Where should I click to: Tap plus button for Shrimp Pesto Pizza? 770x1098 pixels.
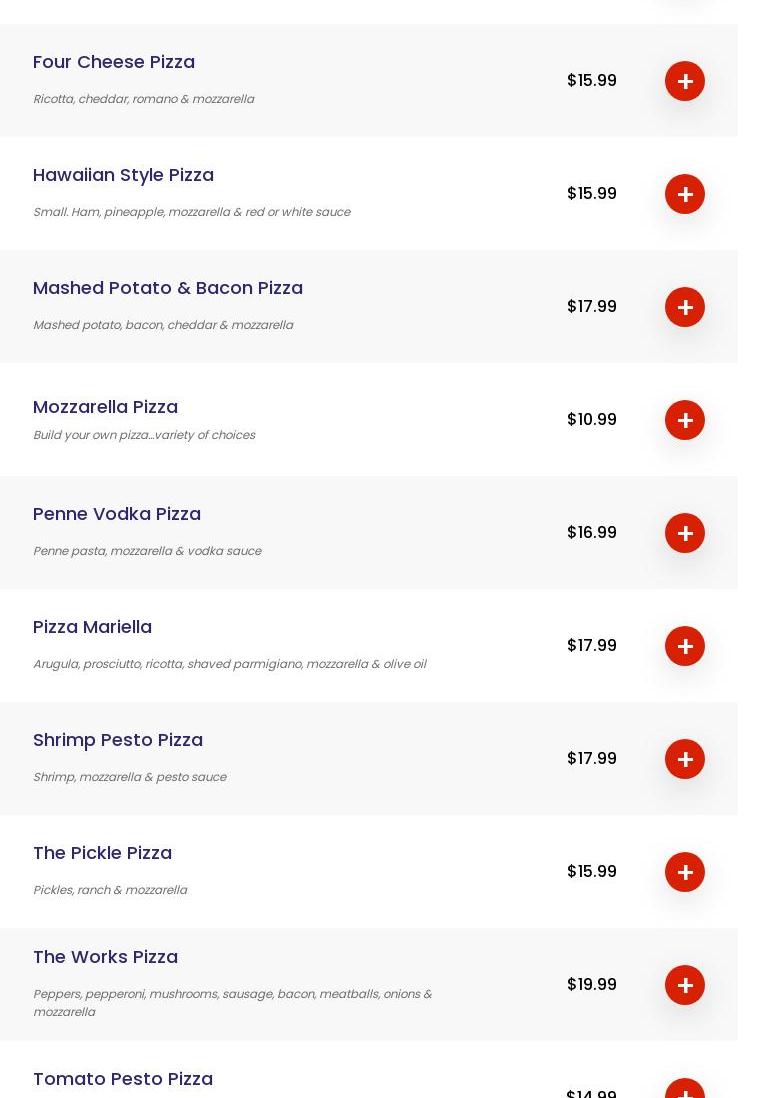[685, 759]
